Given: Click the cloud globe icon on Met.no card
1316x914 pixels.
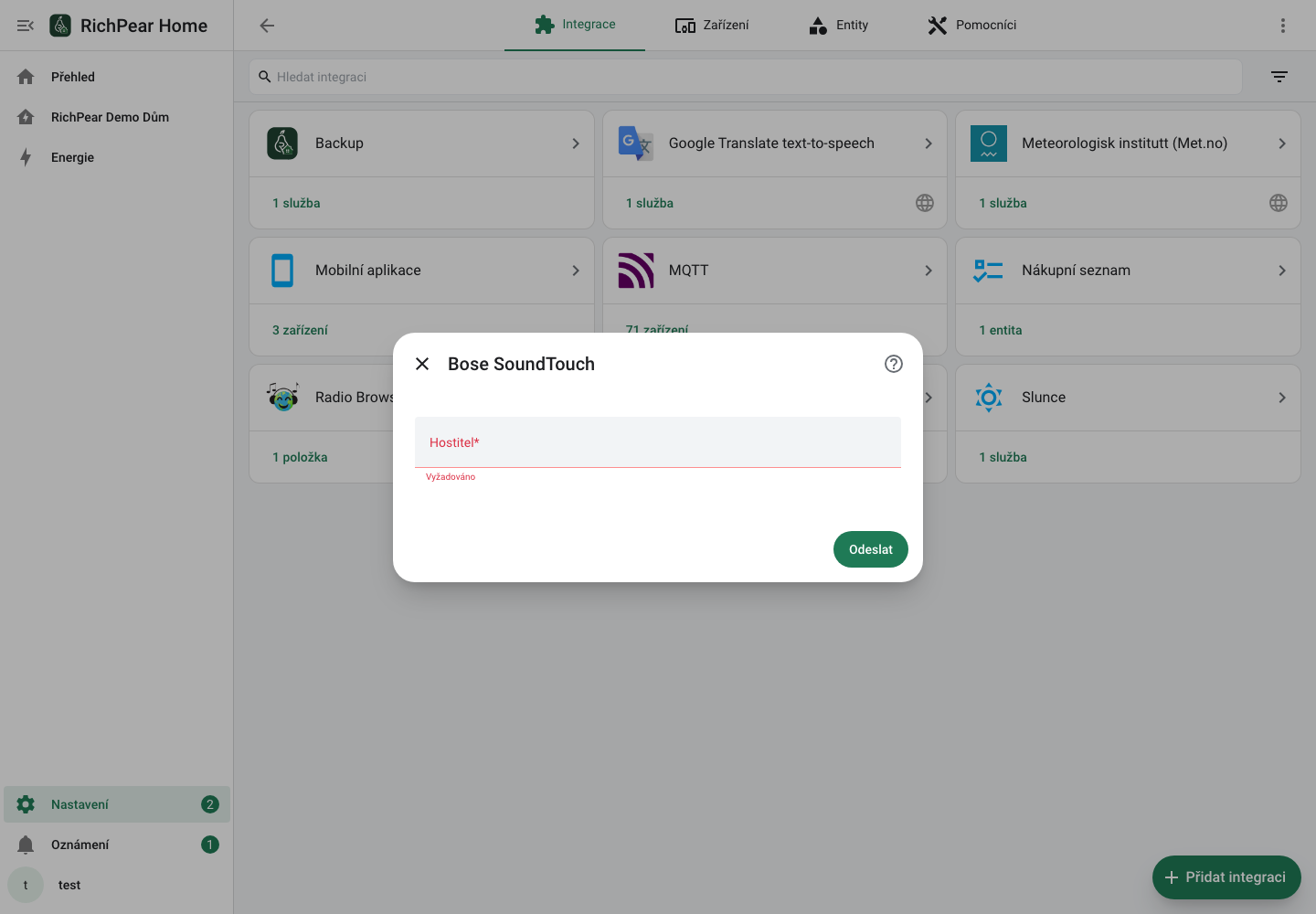Looking at the screenshot, I should pyautogui.click(x=1279, y=203).
